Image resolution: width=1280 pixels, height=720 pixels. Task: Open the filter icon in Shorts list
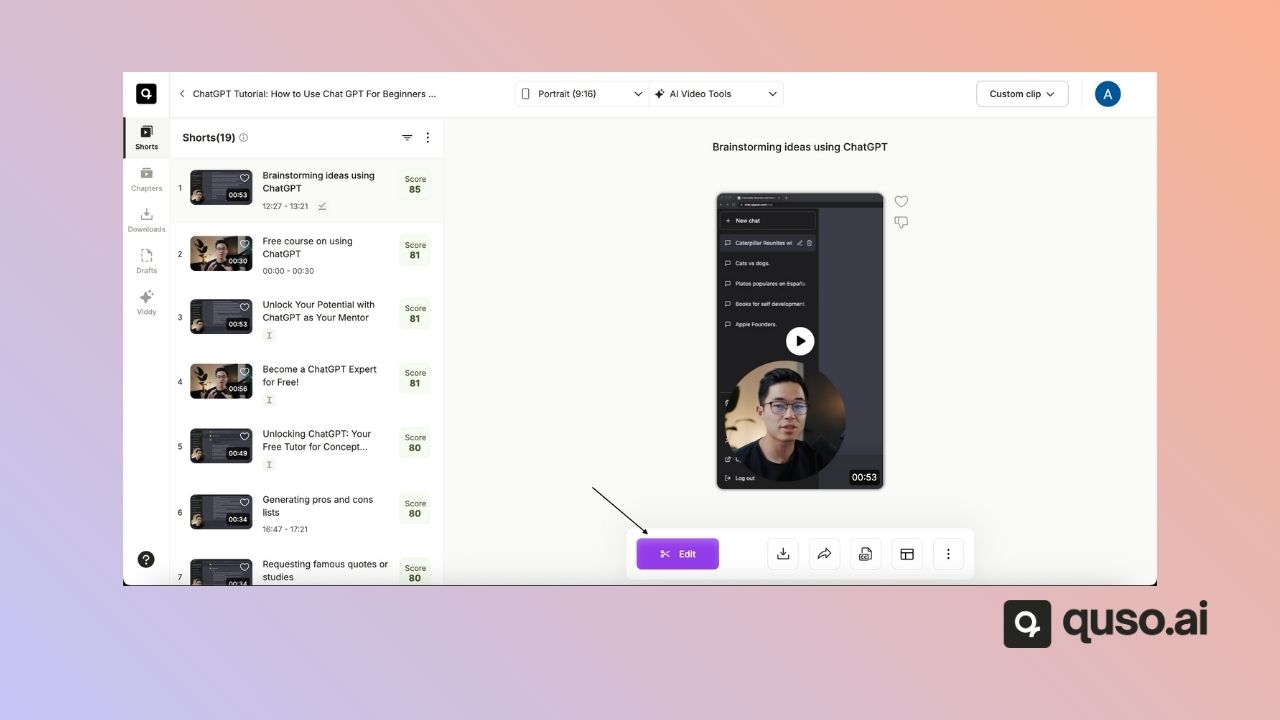407,138
